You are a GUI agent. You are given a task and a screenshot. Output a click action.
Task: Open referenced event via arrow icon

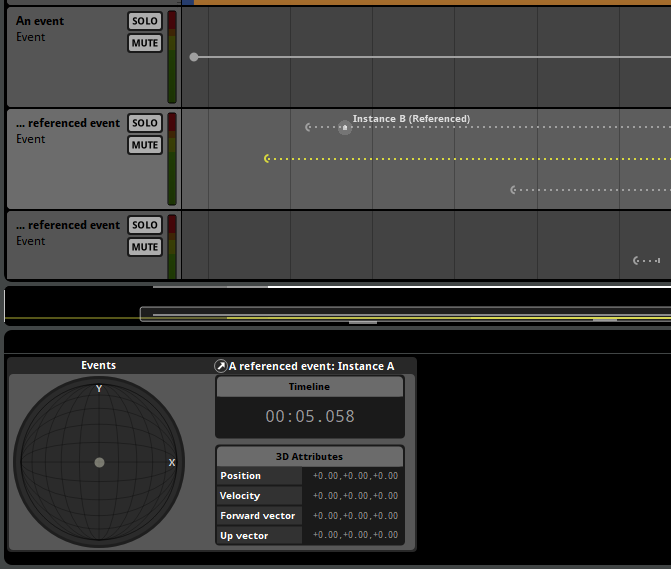click(x=220, y=366)
